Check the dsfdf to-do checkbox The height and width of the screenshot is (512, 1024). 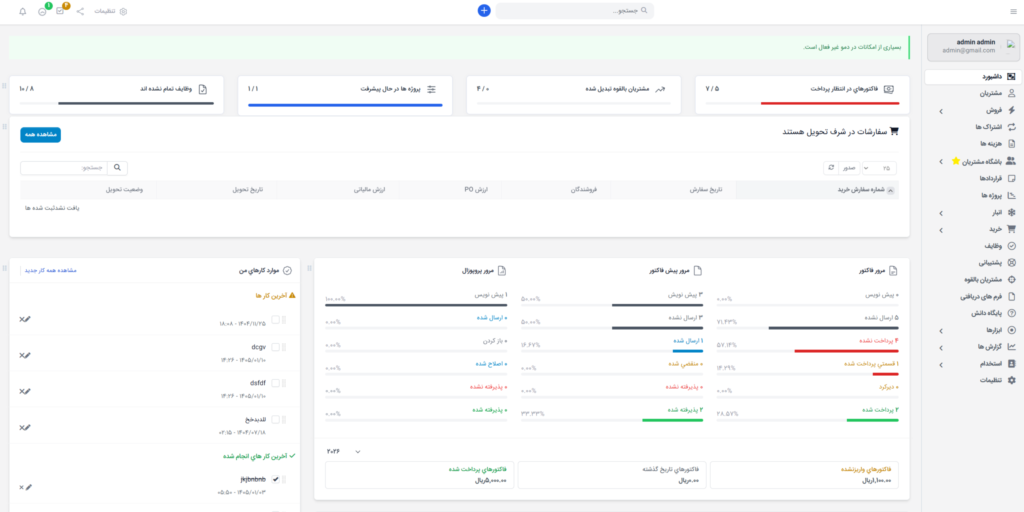pos(276,383)
